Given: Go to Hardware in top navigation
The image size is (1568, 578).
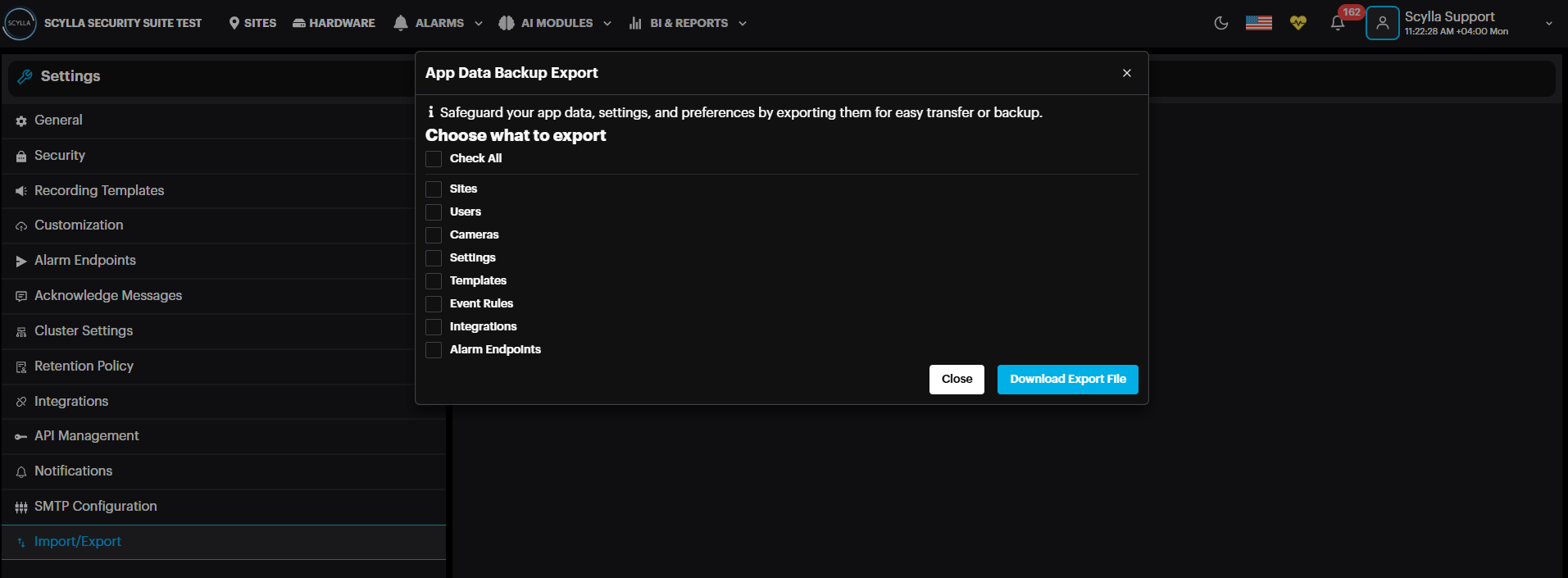Looking at the screenshot, I should coord(334,23).
